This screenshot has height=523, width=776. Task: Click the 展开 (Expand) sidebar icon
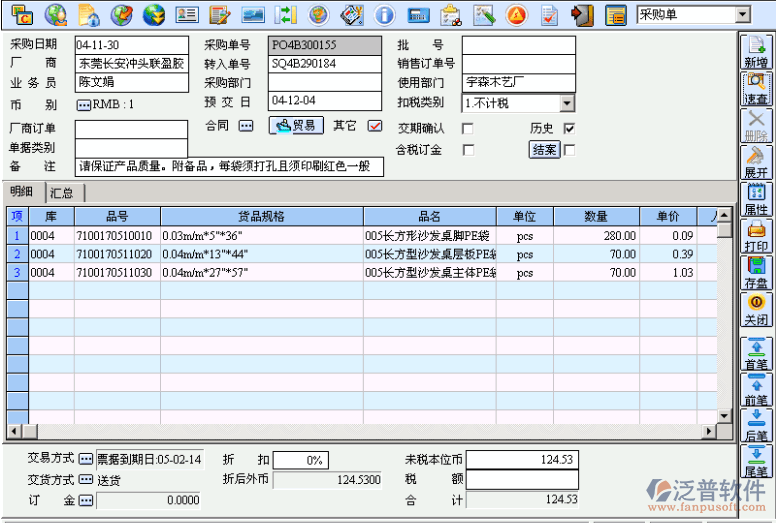(756, 163)
